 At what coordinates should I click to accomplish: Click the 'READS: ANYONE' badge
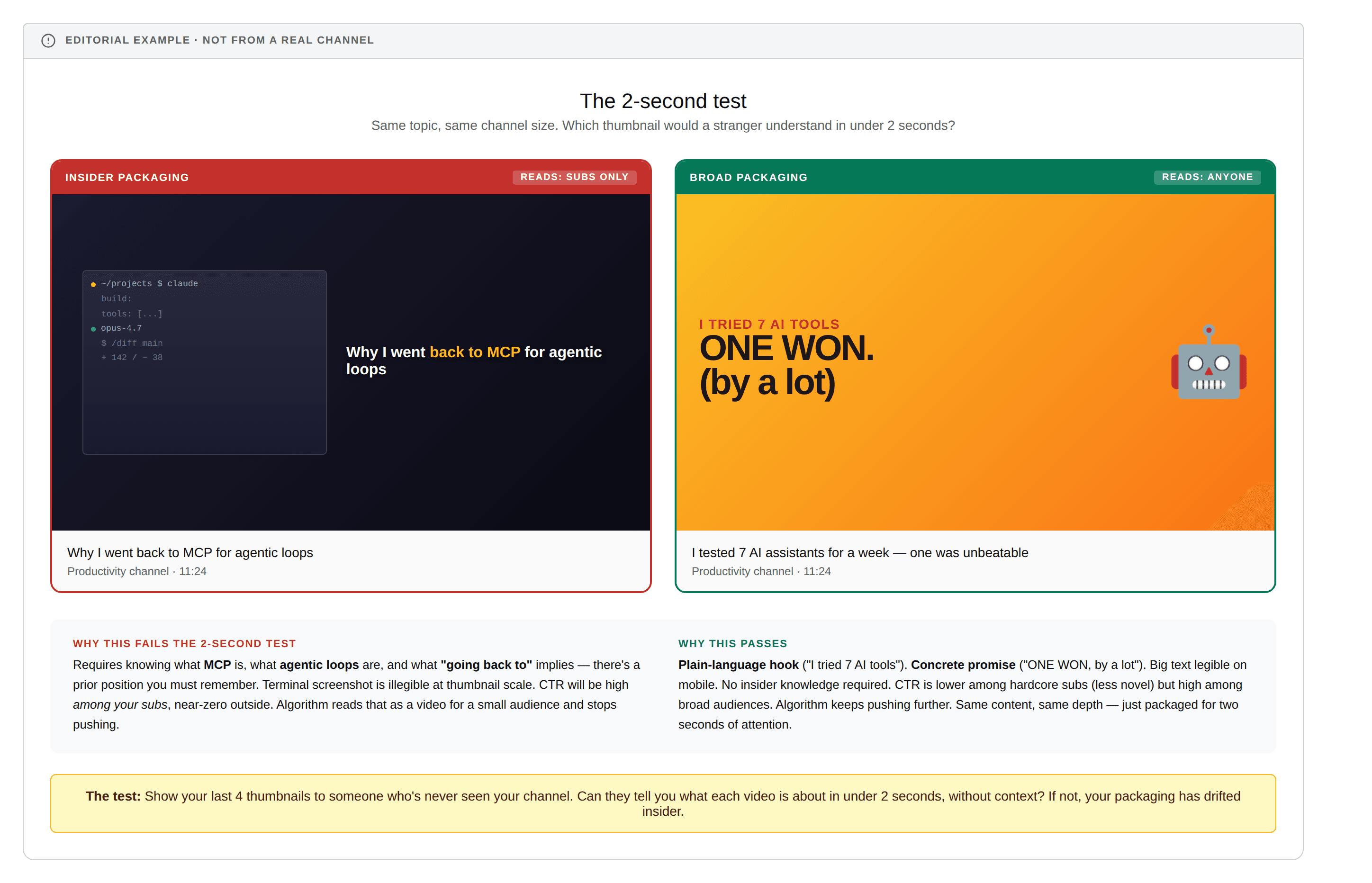[x=1207, y=177]
